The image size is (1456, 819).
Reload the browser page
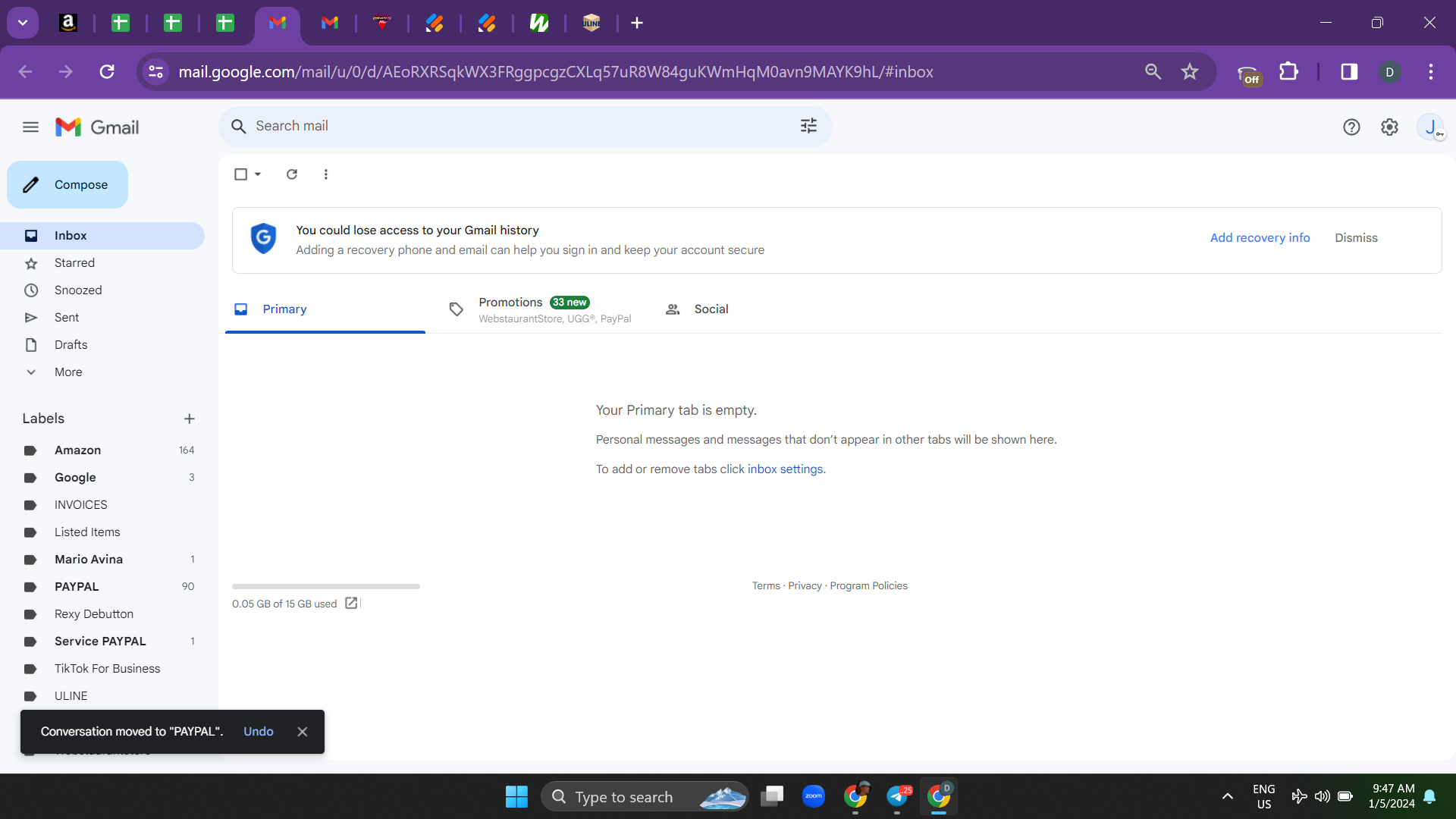point(107,71)
